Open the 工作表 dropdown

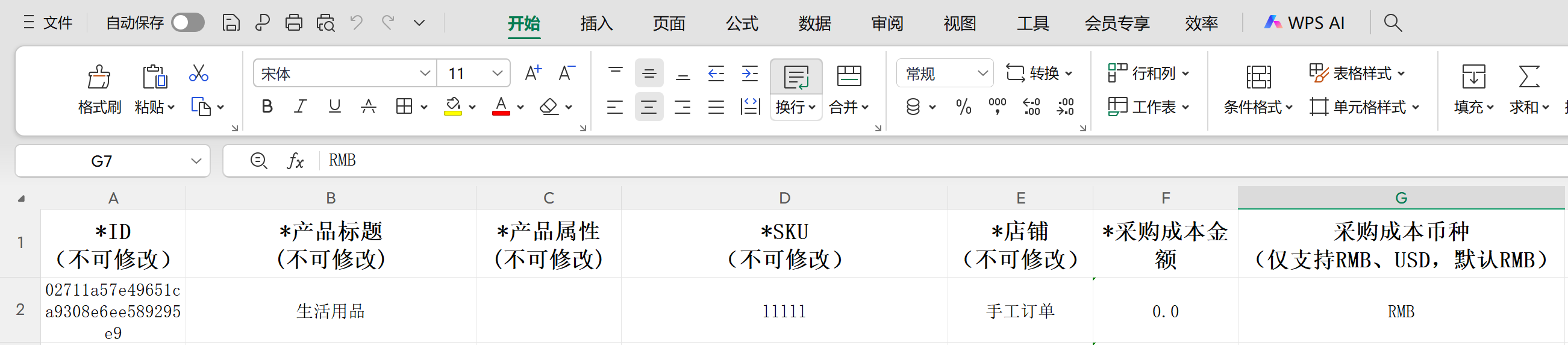(x=1148, y=107)
